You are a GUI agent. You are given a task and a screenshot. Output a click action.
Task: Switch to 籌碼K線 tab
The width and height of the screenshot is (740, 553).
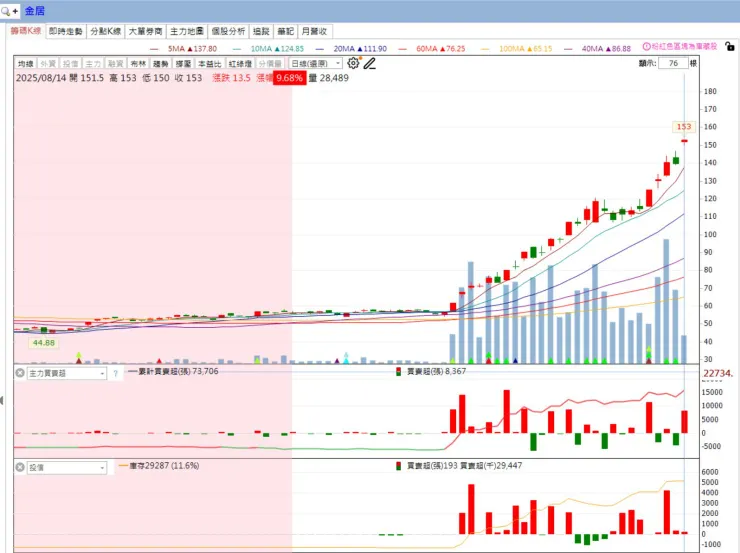[26, 31]
